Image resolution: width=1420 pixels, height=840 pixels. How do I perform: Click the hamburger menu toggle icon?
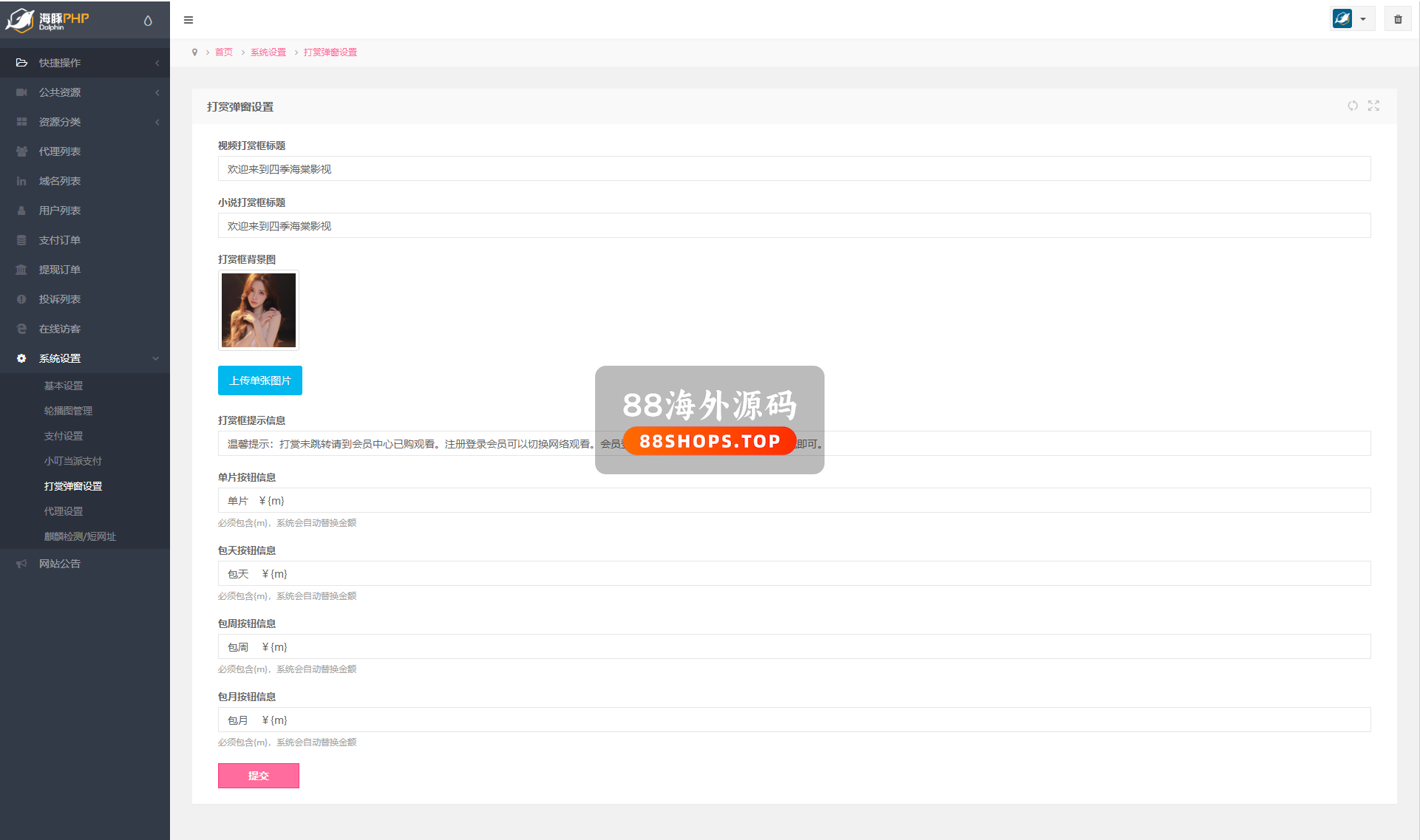[188, 20]
